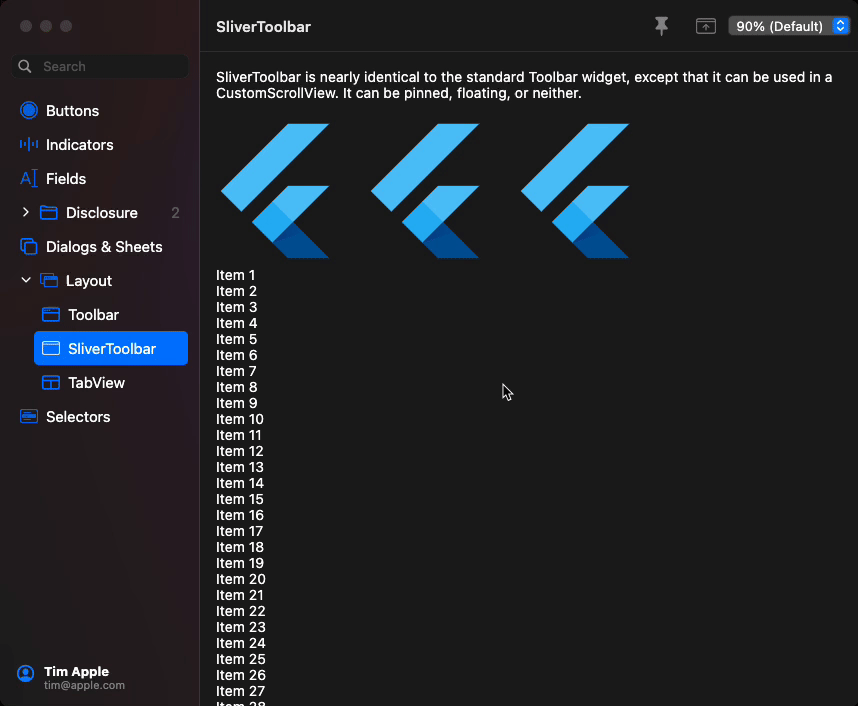Click list entry Item 12

[x=240, y=451]
